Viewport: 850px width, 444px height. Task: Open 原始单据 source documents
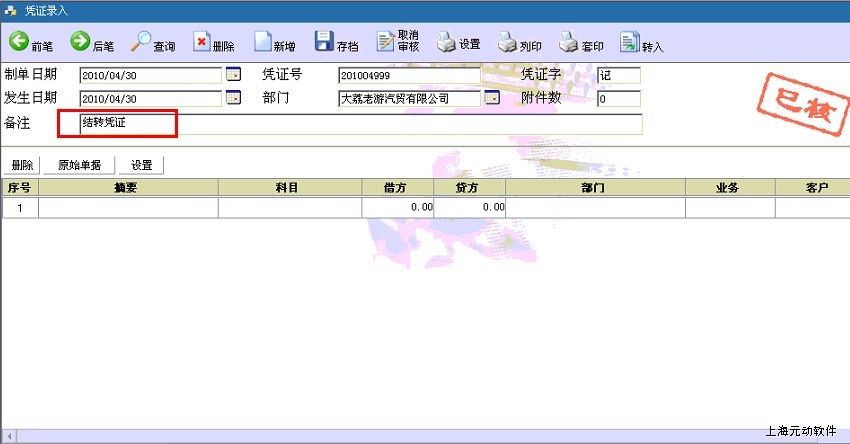pos(79,165)
